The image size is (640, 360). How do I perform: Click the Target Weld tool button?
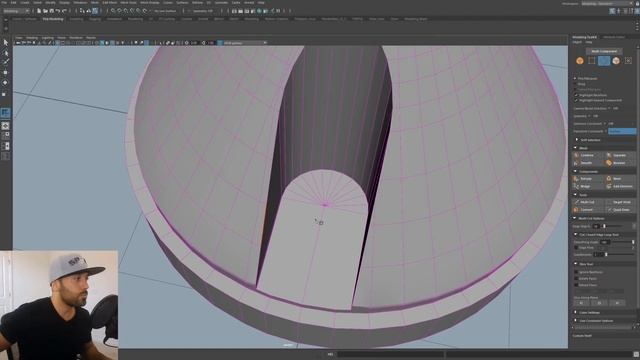coord(620,202)
